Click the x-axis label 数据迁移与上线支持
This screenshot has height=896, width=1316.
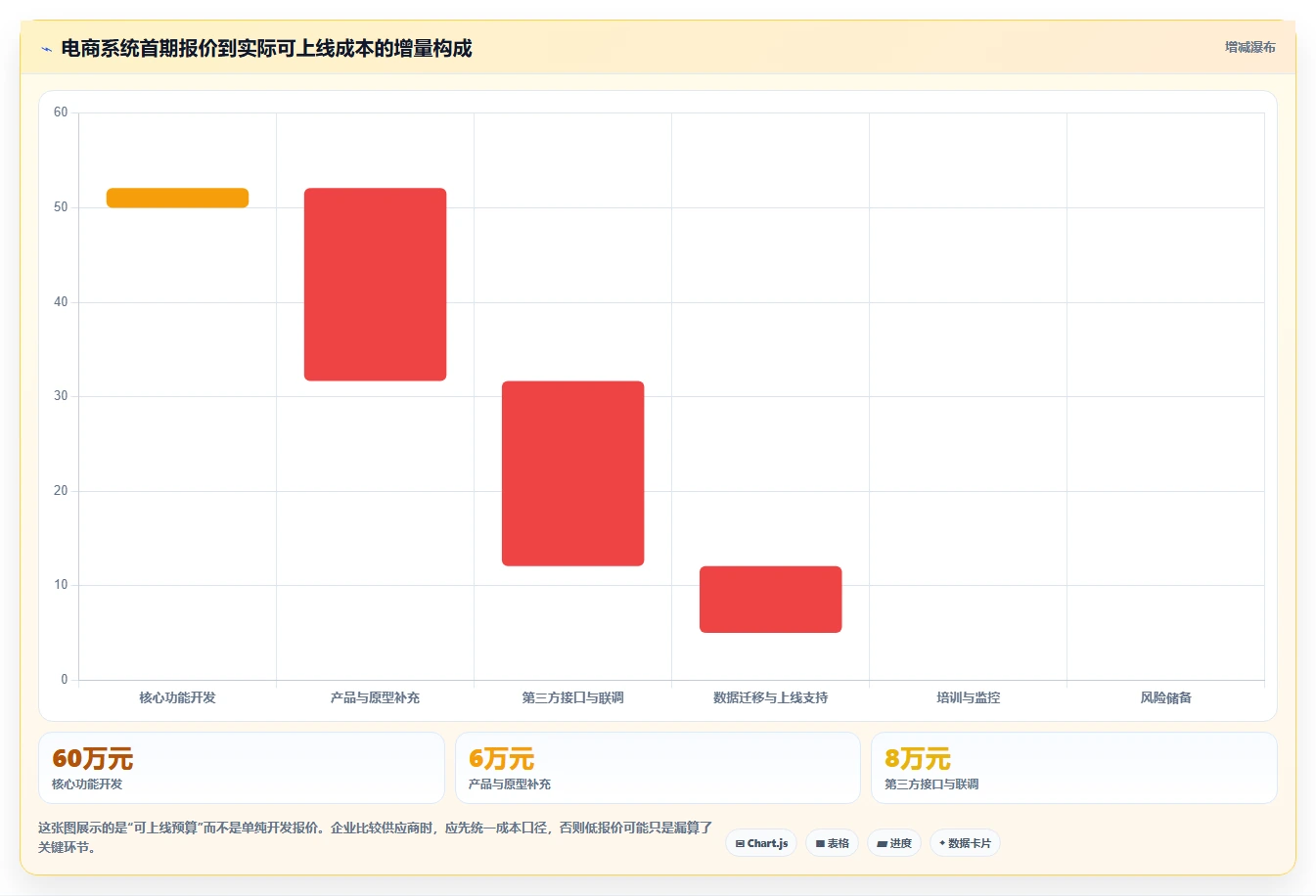point(770,697)
